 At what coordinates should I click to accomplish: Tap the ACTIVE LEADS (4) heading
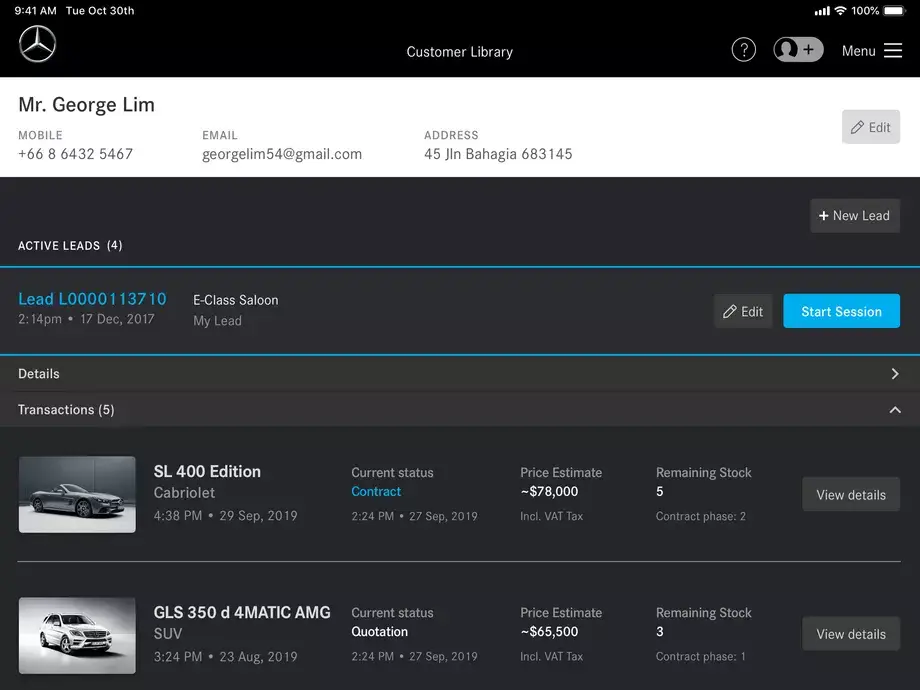70,245
